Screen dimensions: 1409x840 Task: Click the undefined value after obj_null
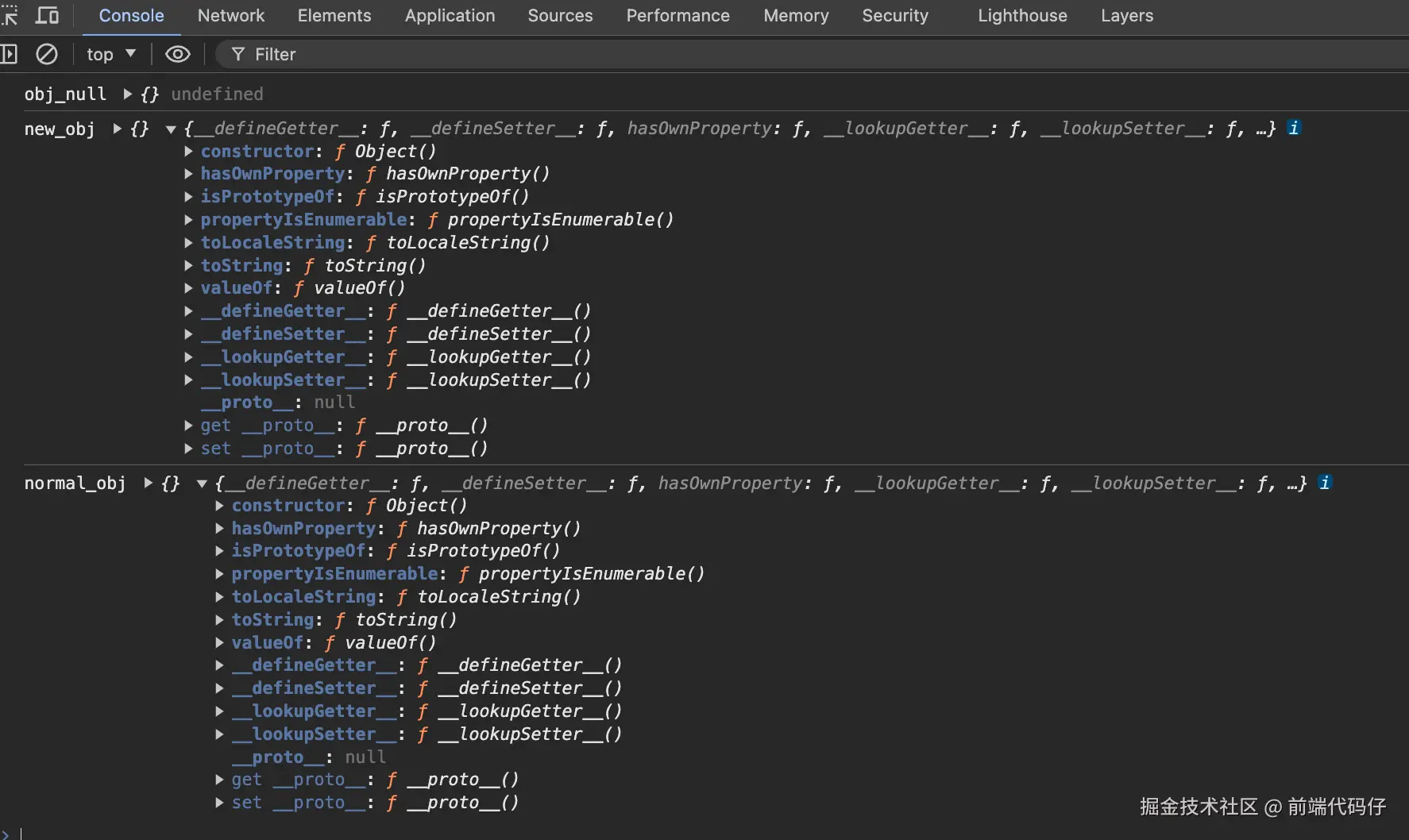point(217,94)
